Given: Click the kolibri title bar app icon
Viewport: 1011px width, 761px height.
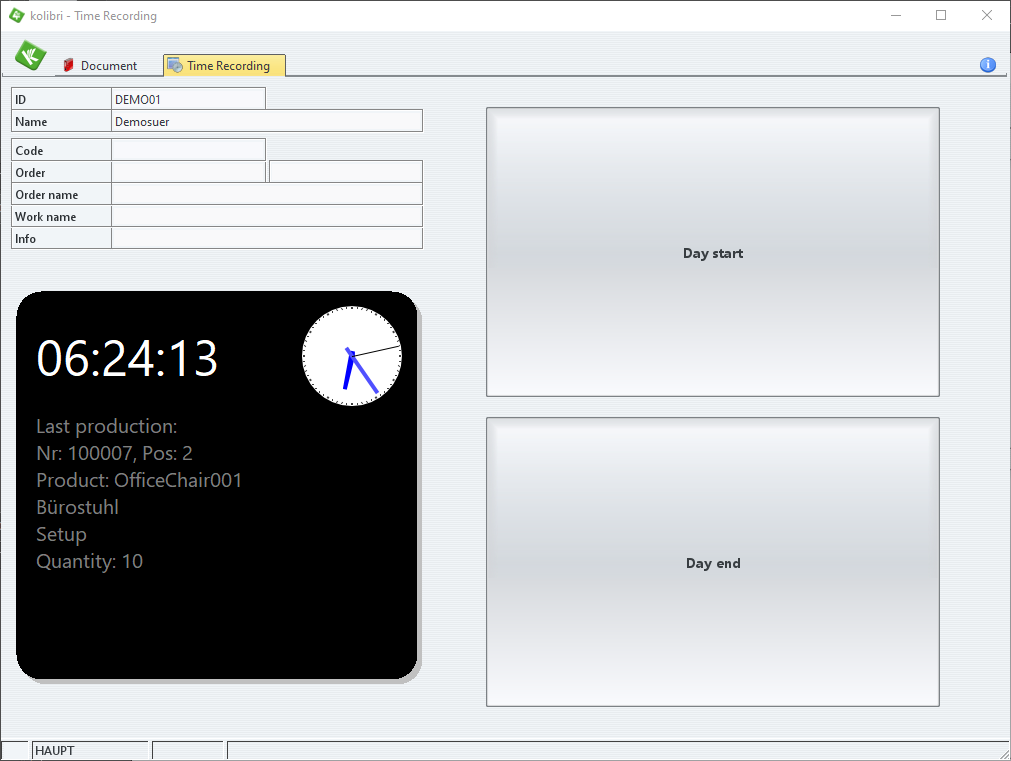Looking at the screenshot, I should pyautogui.click(x=16, y=15).
